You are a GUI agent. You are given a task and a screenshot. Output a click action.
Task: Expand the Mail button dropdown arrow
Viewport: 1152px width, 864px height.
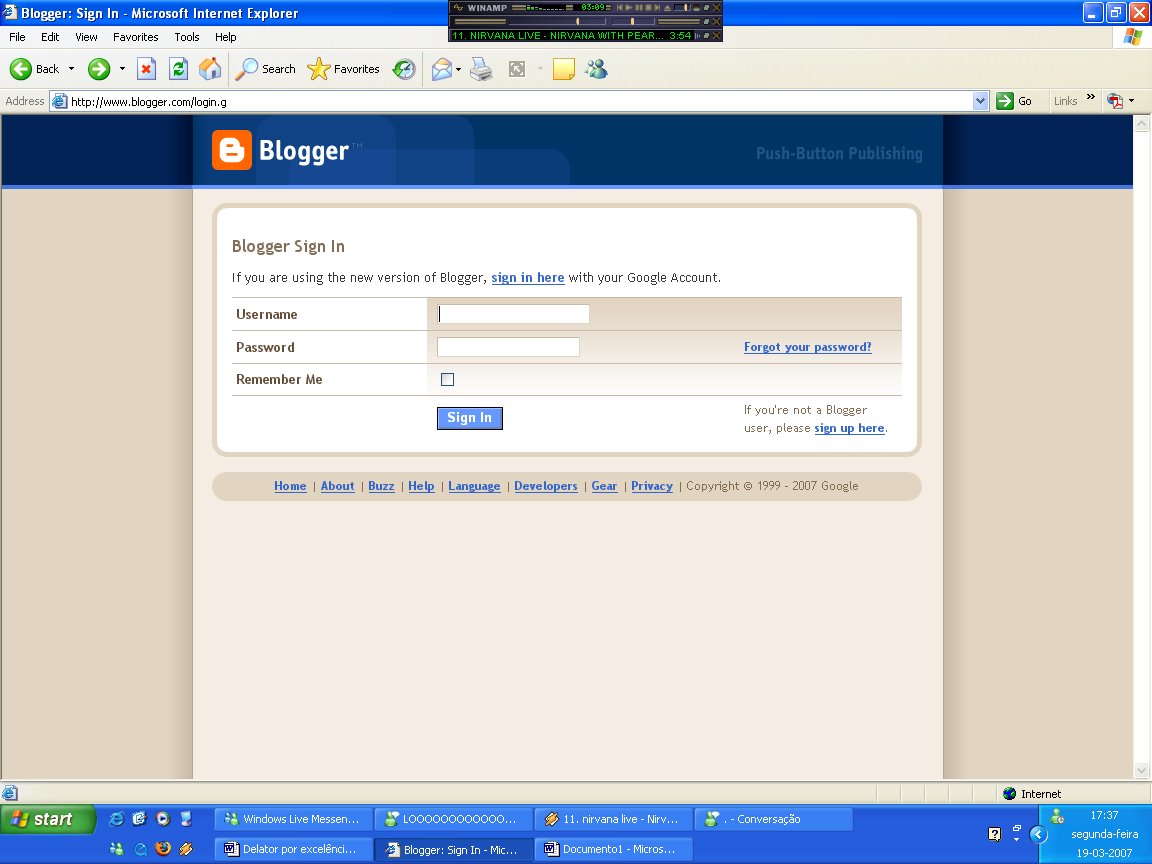[458, 69]
